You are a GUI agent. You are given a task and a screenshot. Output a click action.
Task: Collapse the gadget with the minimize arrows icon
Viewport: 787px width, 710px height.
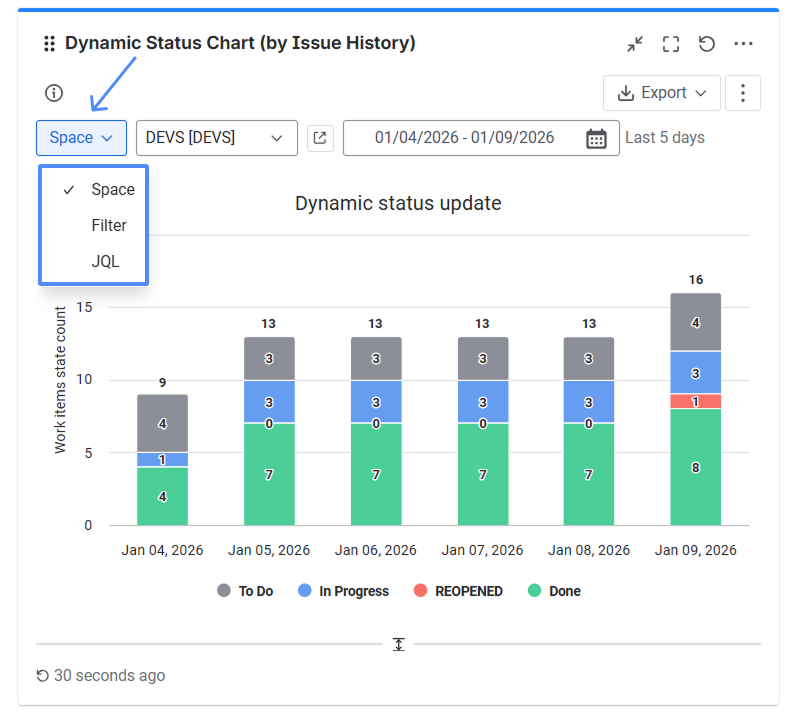635,44
